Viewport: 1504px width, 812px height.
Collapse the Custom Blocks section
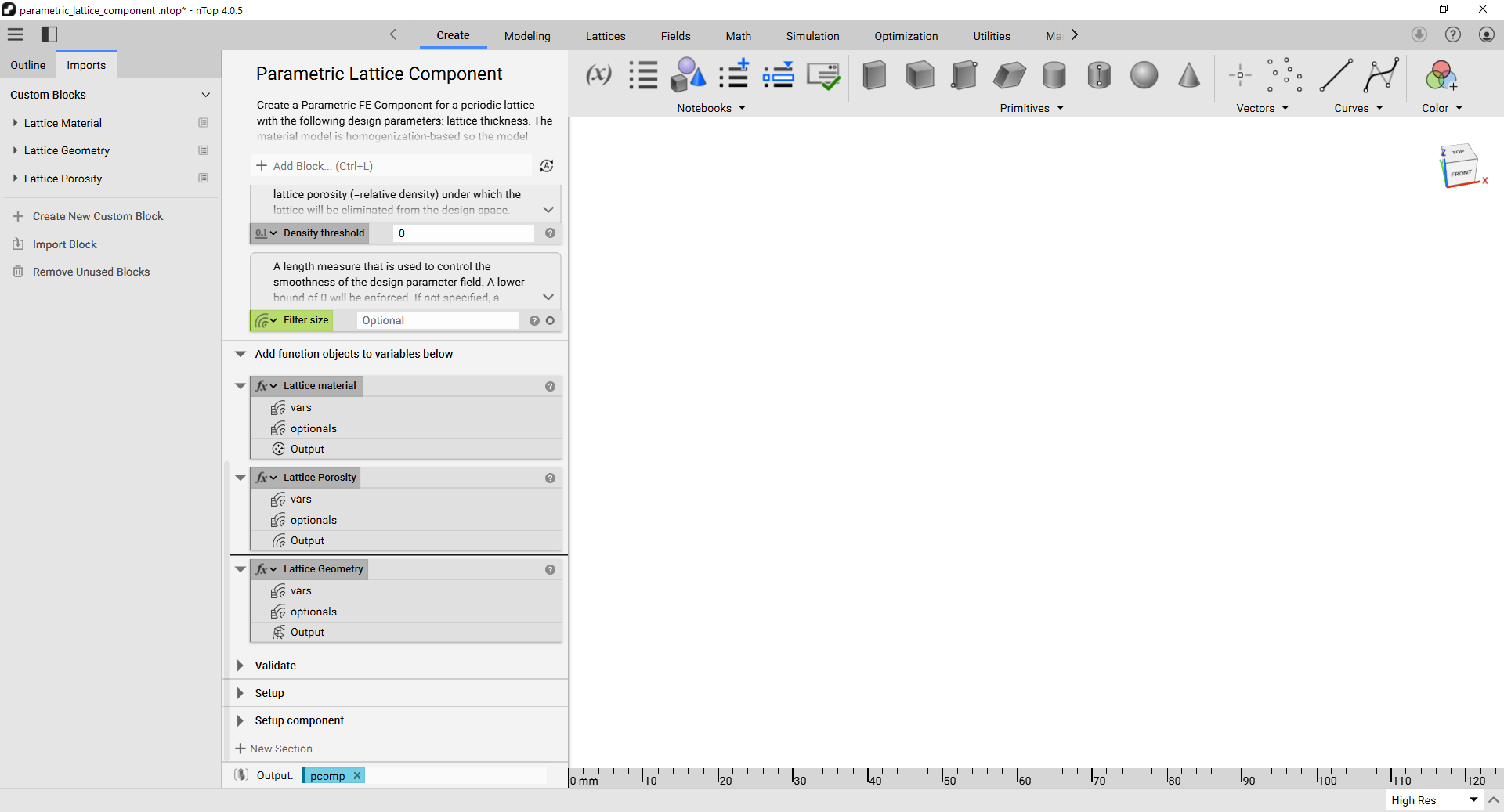[206, 95]
